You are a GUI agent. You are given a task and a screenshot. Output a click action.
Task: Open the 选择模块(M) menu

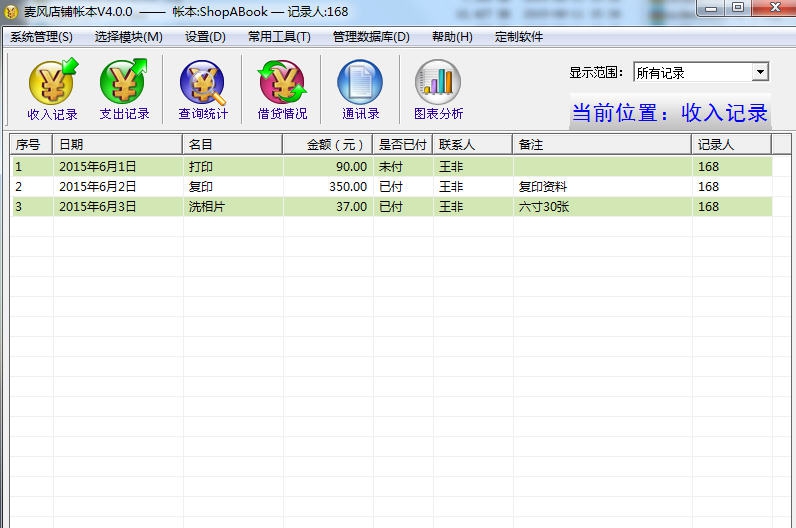(x=128, y=37)
